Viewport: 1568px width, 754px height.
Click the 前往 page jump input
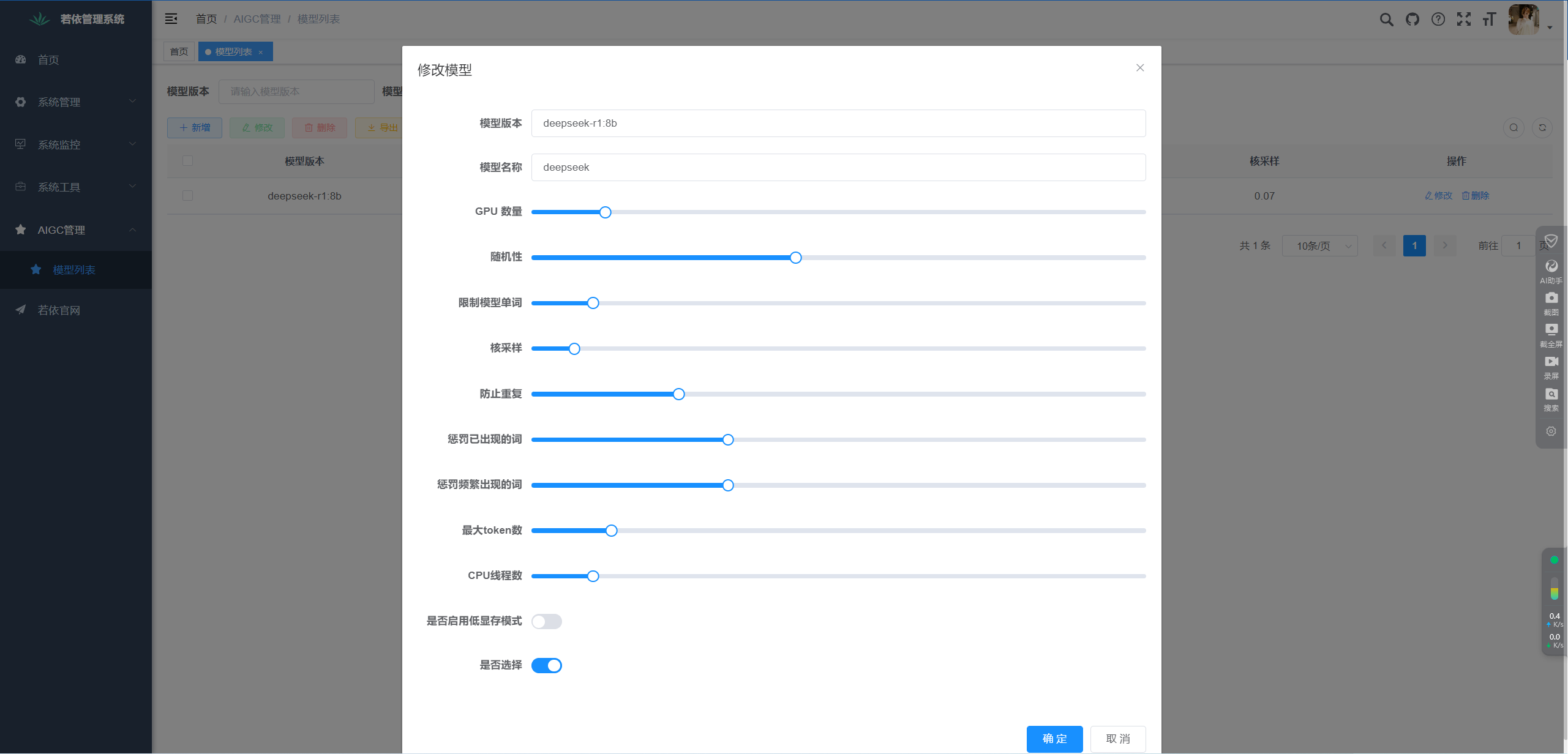pyautogui.click(x=1518, y=245)
